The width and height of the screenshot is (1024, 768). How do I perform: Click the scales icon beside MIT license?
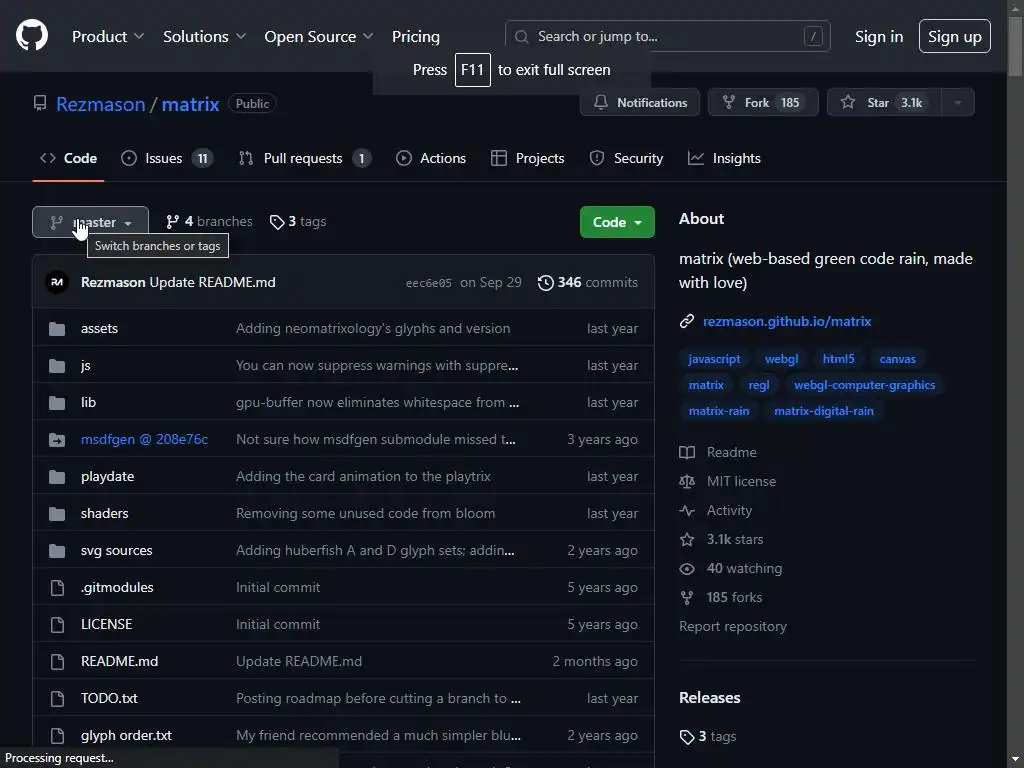tap(687, 482)
